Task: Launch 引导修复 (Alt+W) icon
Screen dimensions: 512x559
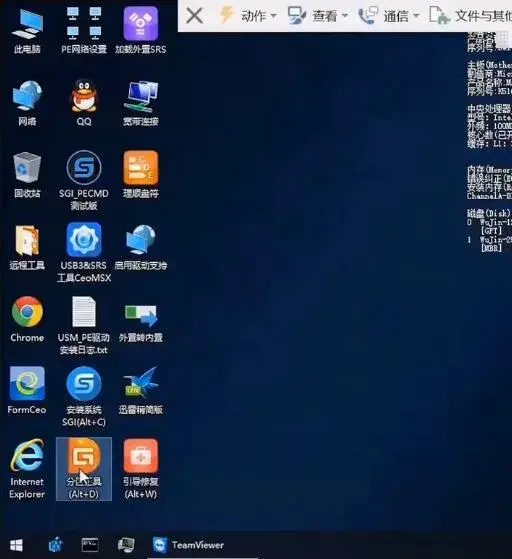Action: coord(140,469)
